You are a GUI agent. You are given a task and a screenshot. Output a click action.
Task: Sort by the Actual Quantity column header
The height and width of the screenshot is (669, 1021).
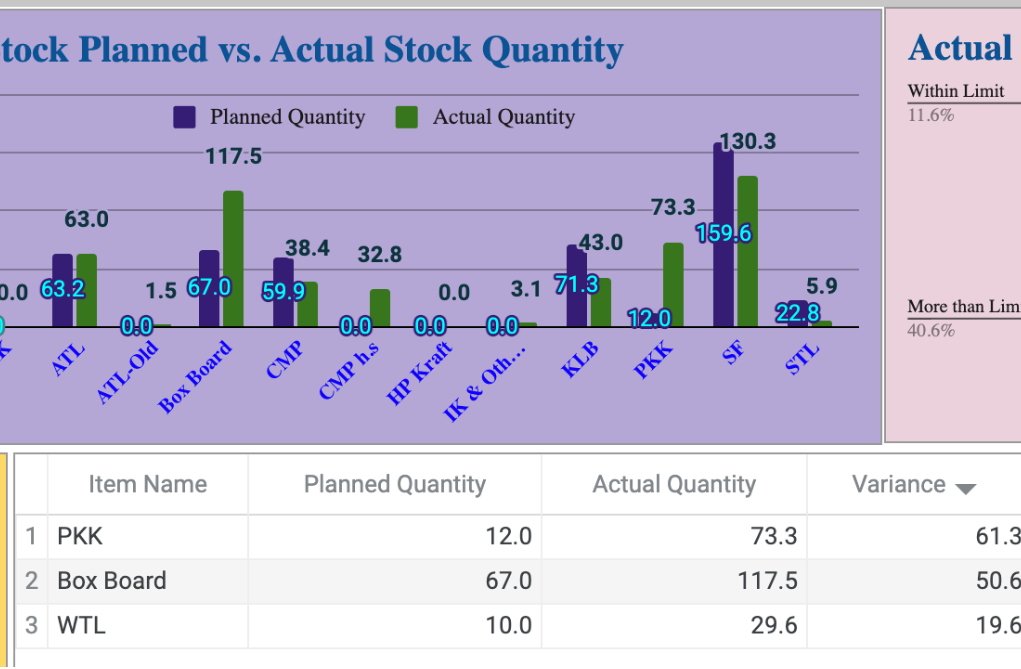[674, 484]
